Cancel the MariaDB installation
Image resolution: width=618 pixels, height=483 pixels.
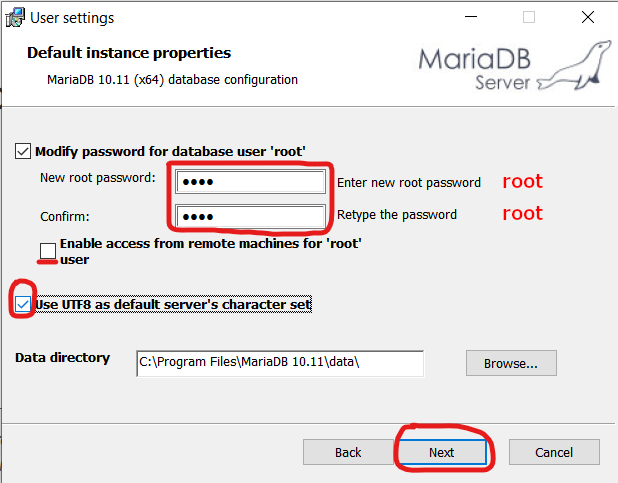tap(553, 452)
